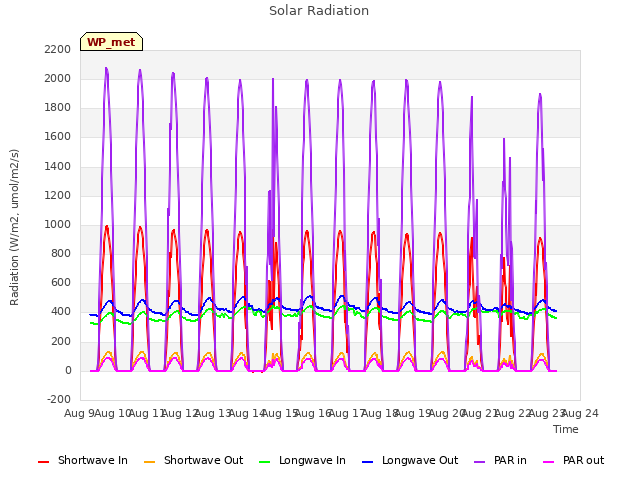Image resolution: width=640 pixels, height=480 pixels.
Task: Click the Radiation y-axis label
Action: point(14,227)
